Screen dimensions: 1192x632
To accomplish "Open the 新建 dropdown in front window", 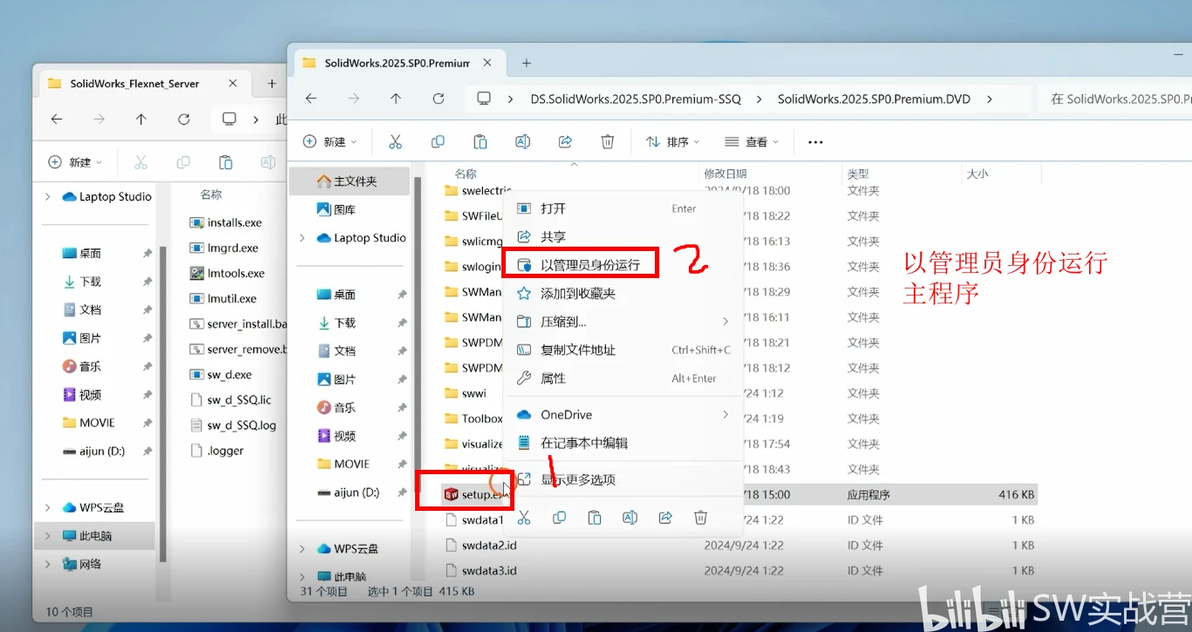I will [x=330, y=141].
